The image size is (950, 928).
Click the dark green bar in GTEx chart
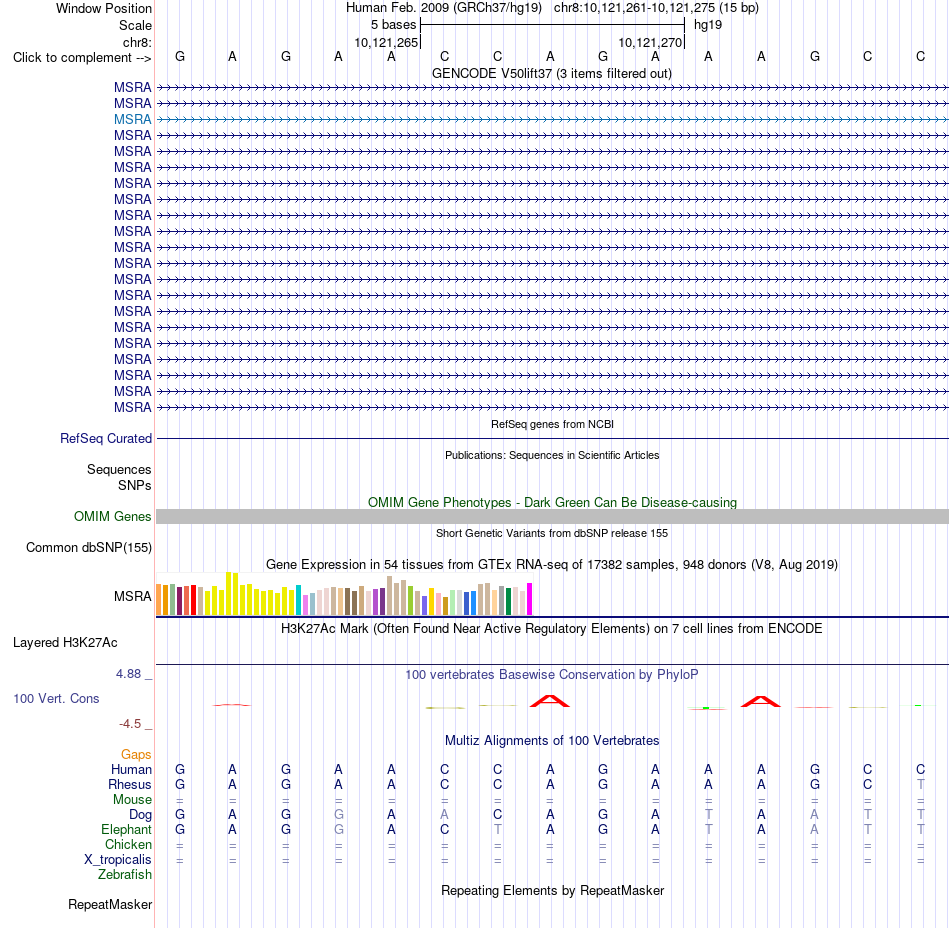(x=508, y=602)
